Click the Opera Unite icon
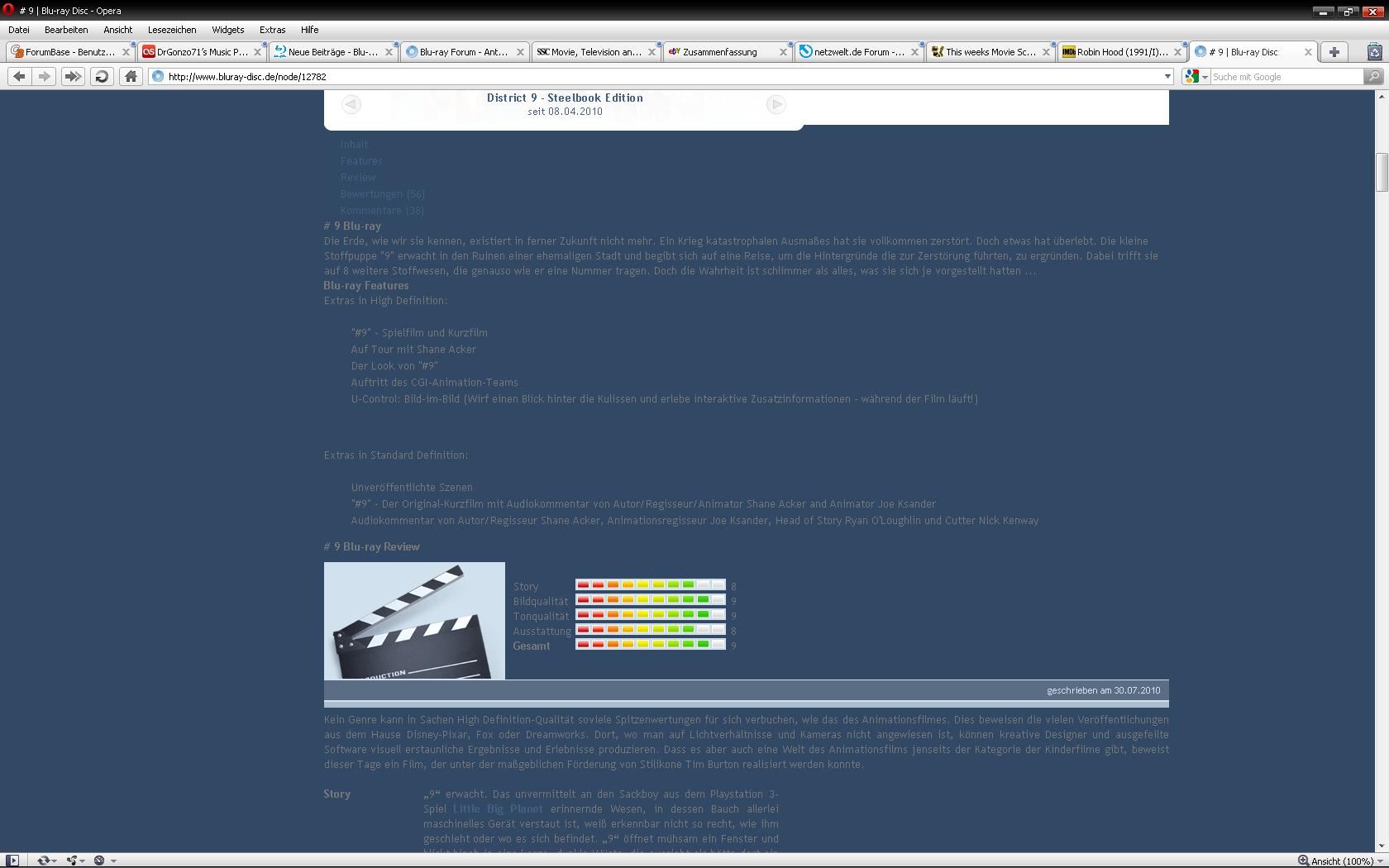 point(71,861)
